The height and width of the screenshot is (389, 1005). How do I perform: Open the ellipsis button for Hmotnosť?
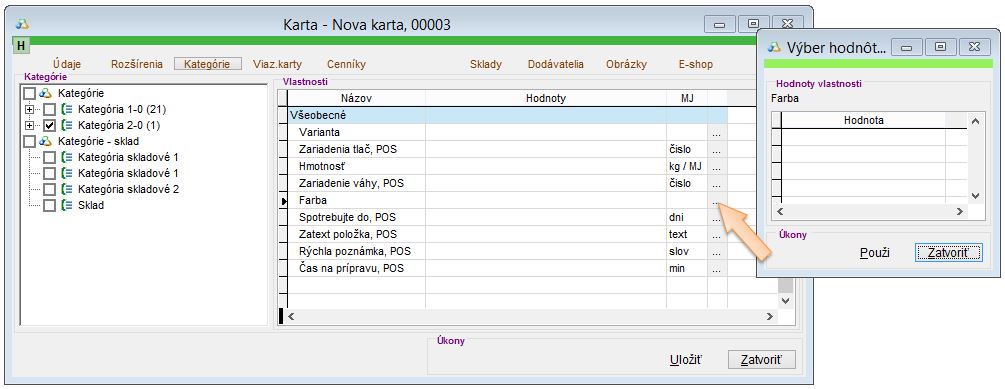tap(717, 167)
